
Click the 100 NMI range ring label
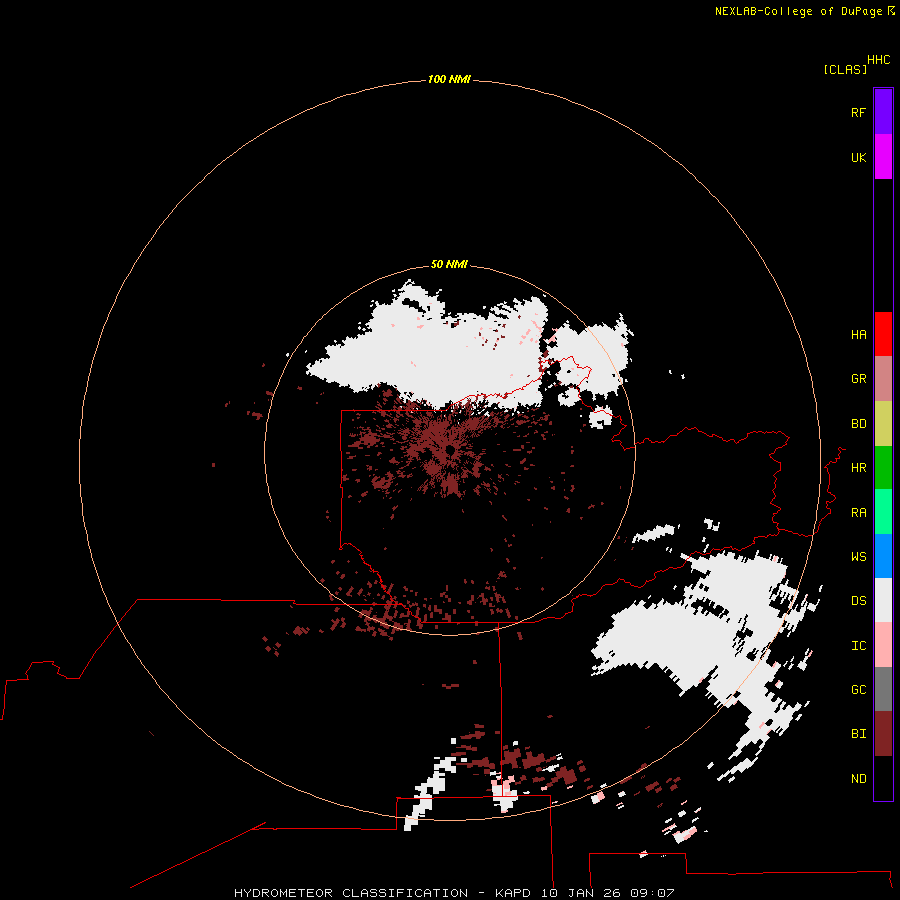[x=449, y=79]
